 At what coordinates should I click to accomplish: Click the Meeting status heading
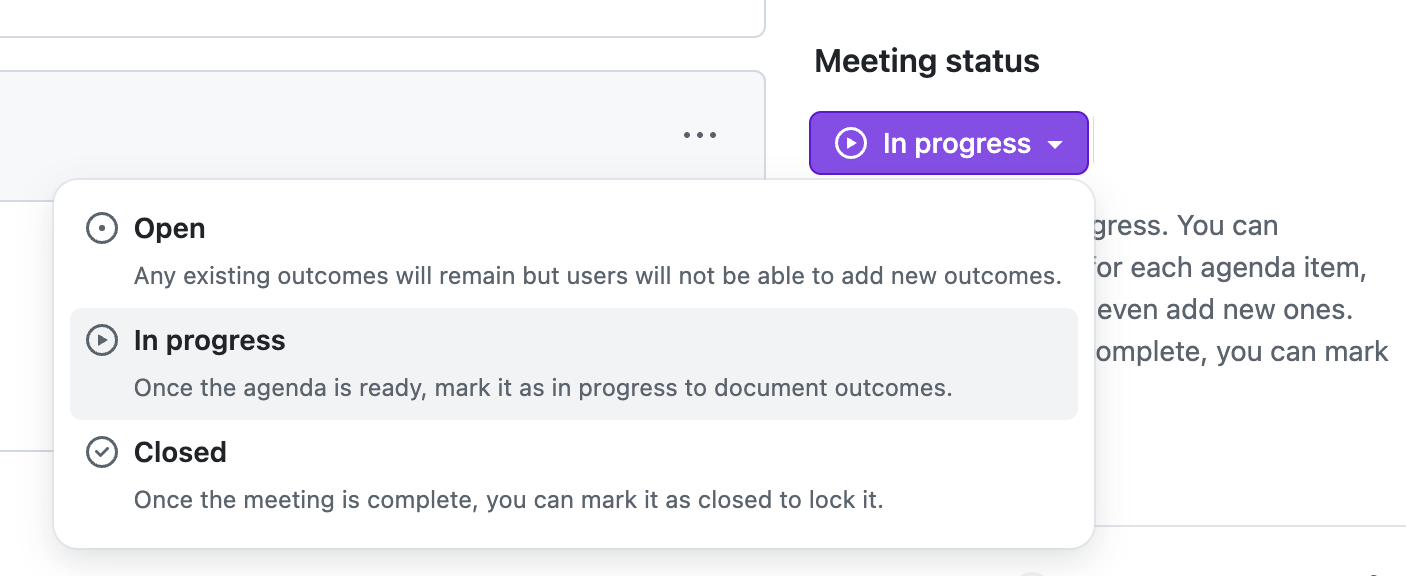[926, 61]
